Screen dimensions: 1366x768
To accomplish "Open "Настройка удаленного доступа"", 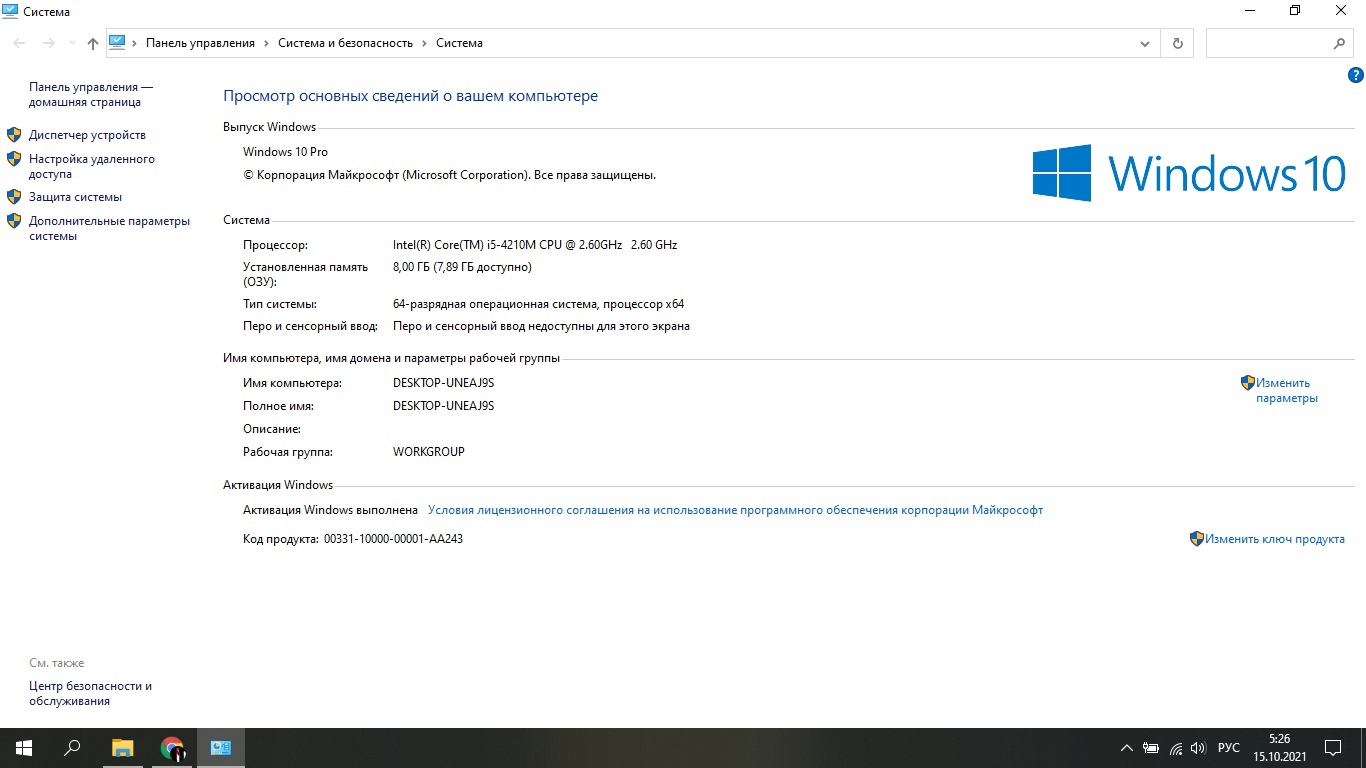I will (92, 166).
